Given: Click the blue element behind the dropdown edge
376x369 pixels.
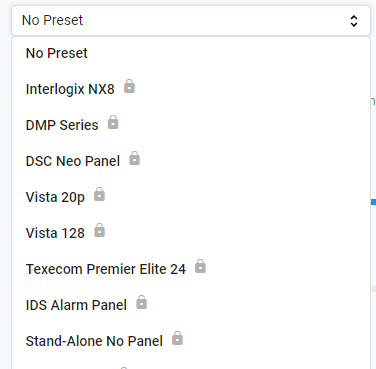Looking at the screenshot, I should point(373,202).
